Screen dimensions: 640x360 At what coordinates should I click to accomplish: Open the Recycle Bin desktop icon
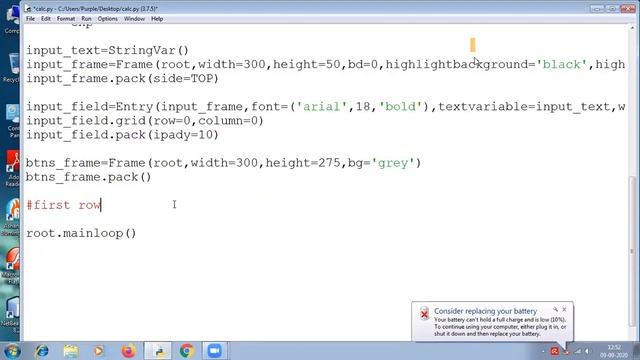(x=12, y=67)
